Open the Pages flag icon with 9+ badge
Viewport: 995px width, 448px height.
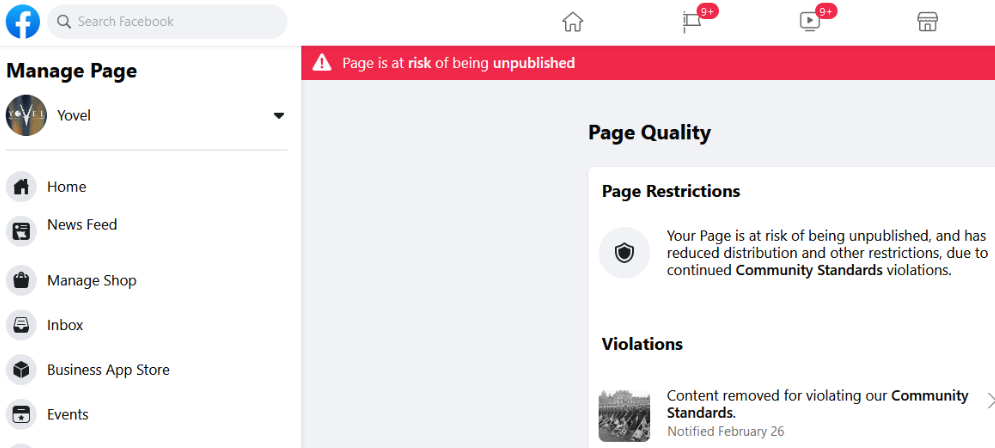click(x=692, y=22)
